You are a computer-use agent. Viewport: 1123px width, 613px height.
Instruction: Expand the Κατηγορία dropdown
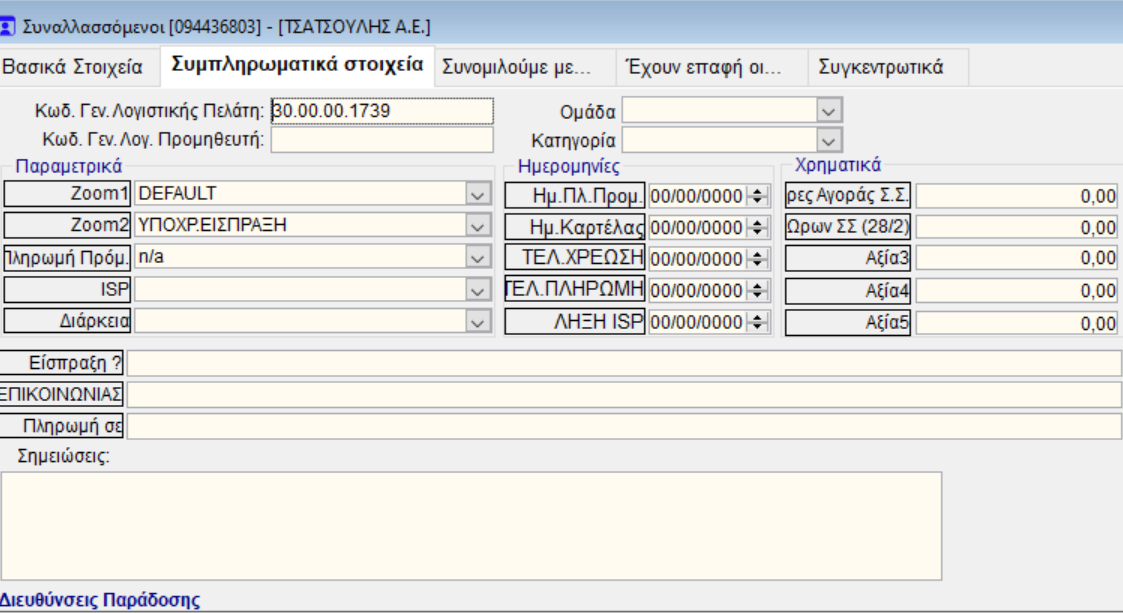[x=829, y=140]
